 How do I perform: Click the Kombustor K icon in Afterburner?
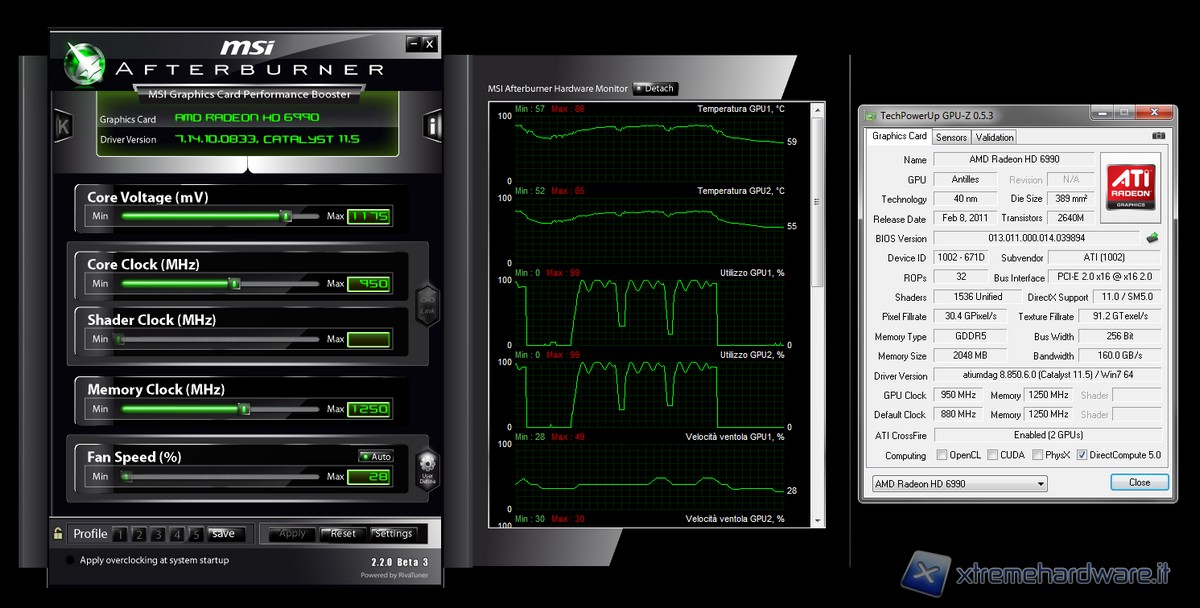(x=63, y=126)
